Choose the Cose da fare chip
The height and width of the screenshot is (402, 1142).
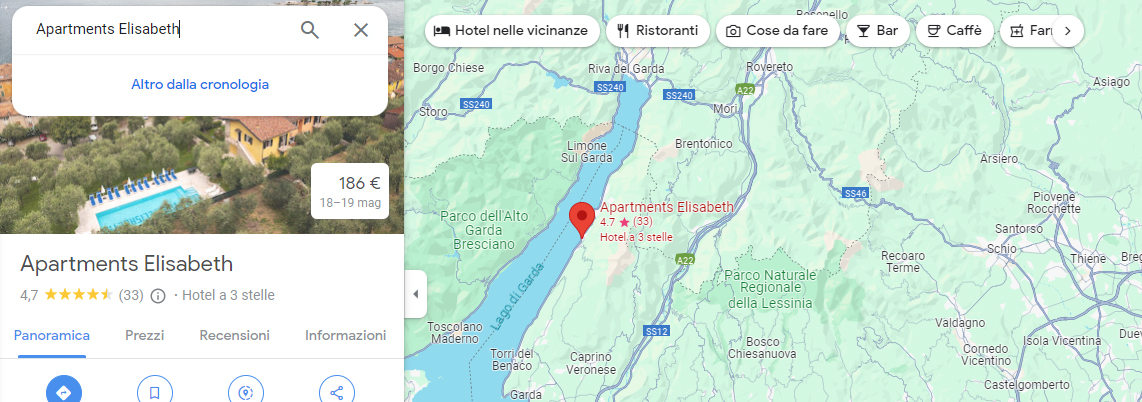point(777,31)
